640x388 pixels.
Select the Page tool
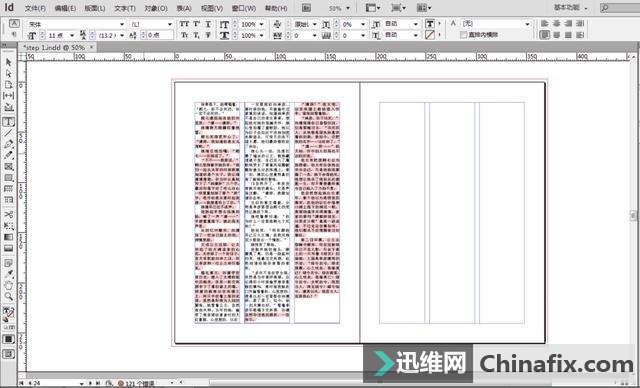[x=9, y=84]
